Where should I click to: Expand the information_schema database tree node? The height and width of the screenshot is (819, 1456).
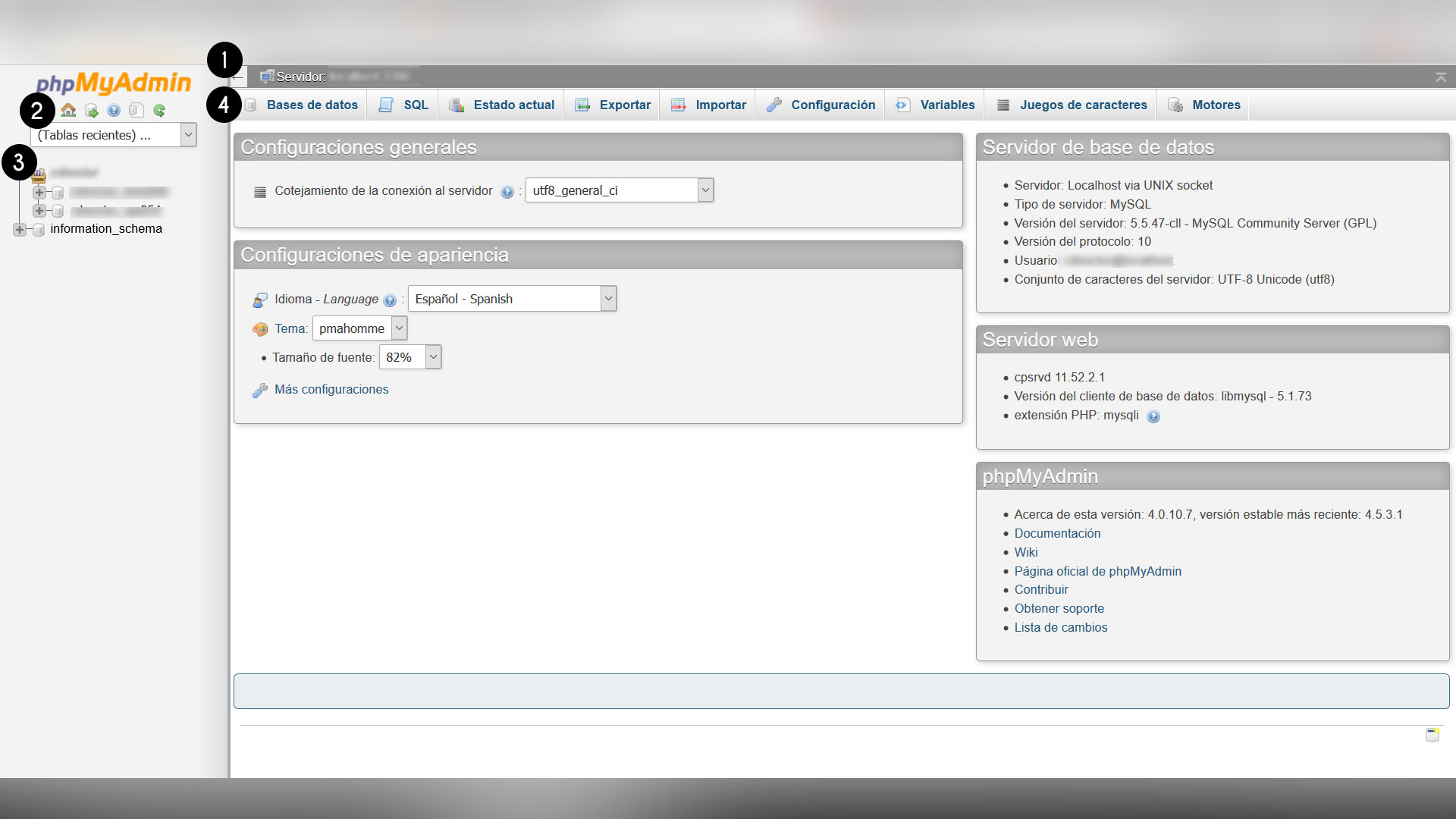point(20,229)
